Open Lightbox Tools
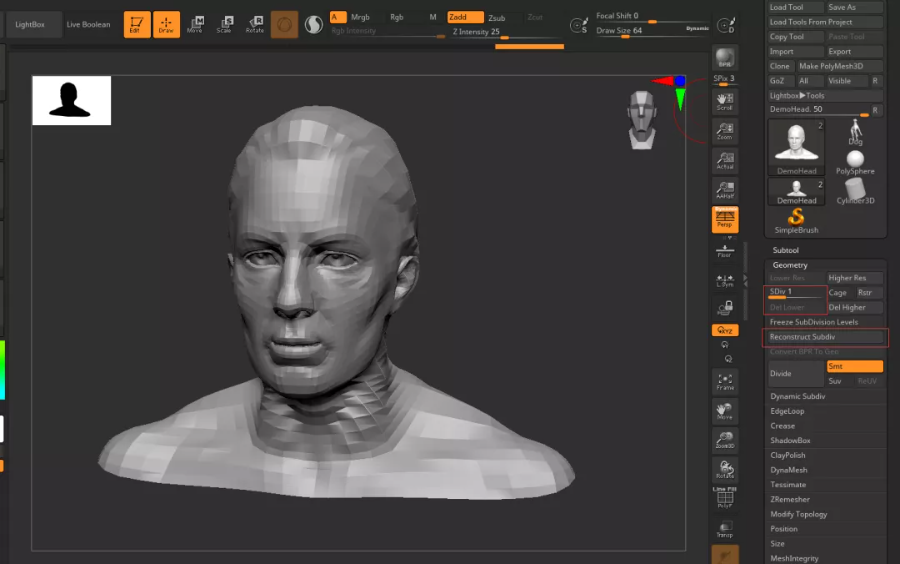This screenshot has width=900, height=564. (824, 96)
